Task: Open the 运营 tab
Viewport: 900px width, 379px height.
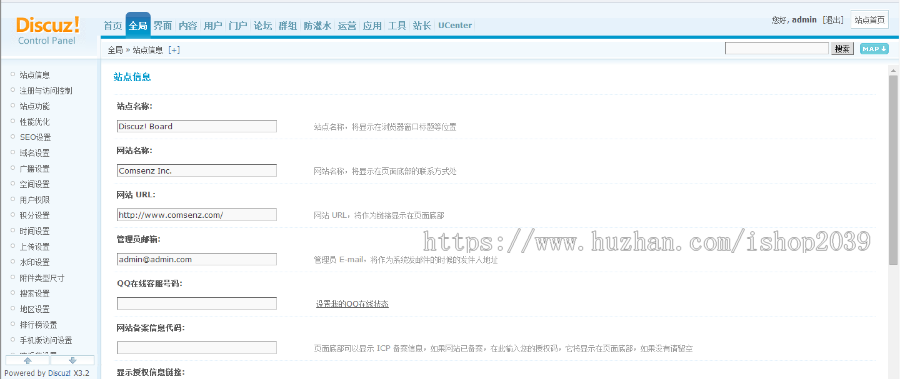Action: [x=347, y=25]
